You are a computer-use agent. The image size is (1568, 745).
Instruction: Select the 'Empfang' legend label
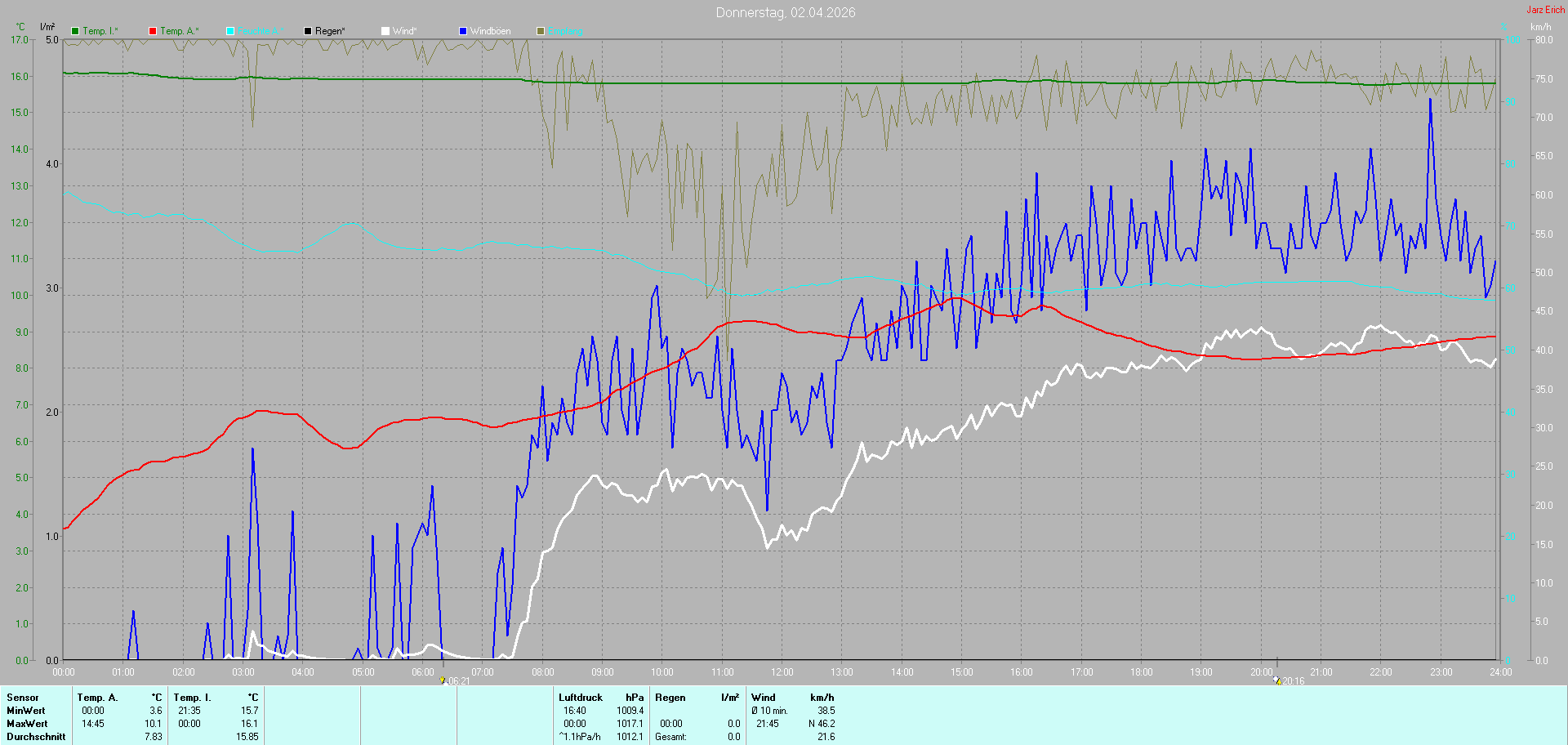coord(565,31)
